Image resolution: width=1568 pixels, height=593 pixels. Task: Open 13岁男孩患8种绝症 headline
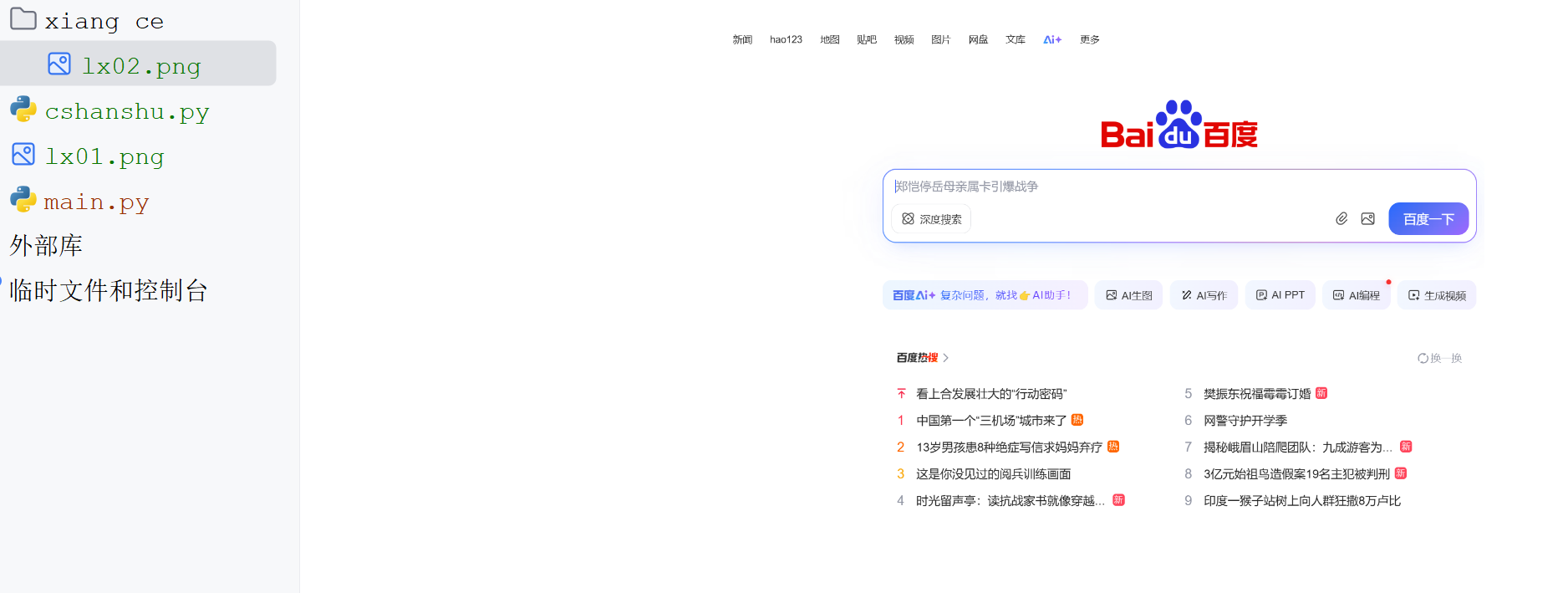pos(1009,447)
